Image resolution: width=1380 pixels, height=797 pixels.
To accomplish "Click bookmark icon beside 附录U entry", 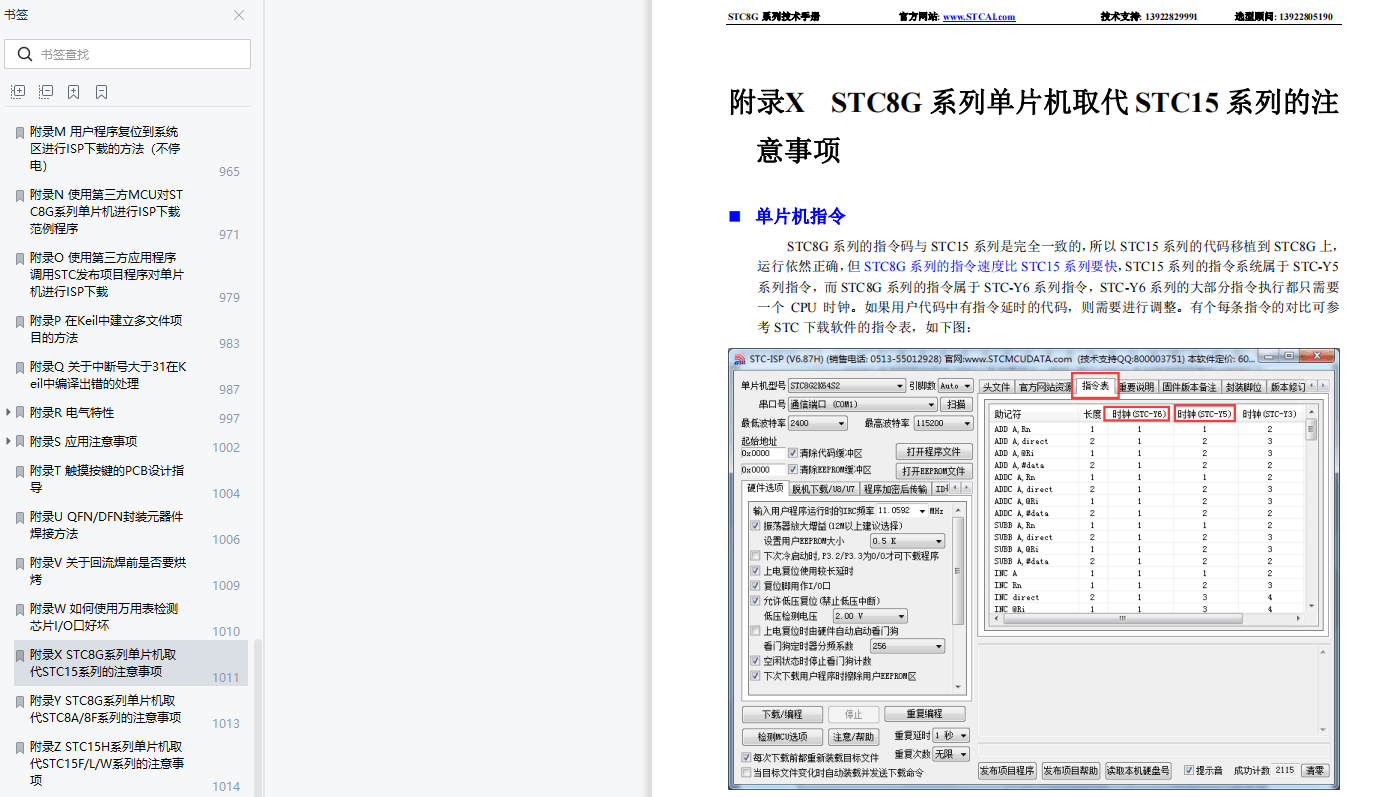I will (20, 517).
